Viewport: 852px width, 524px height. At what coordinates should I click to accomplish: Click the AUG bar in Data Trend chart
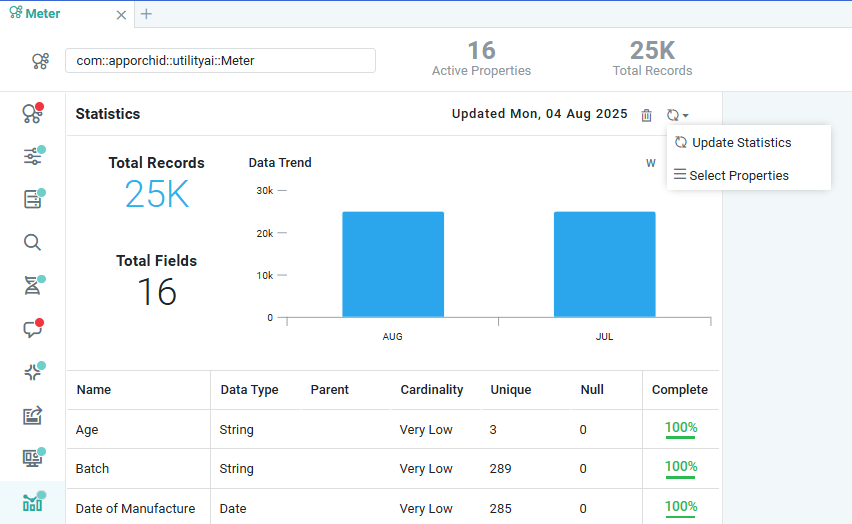392,265
